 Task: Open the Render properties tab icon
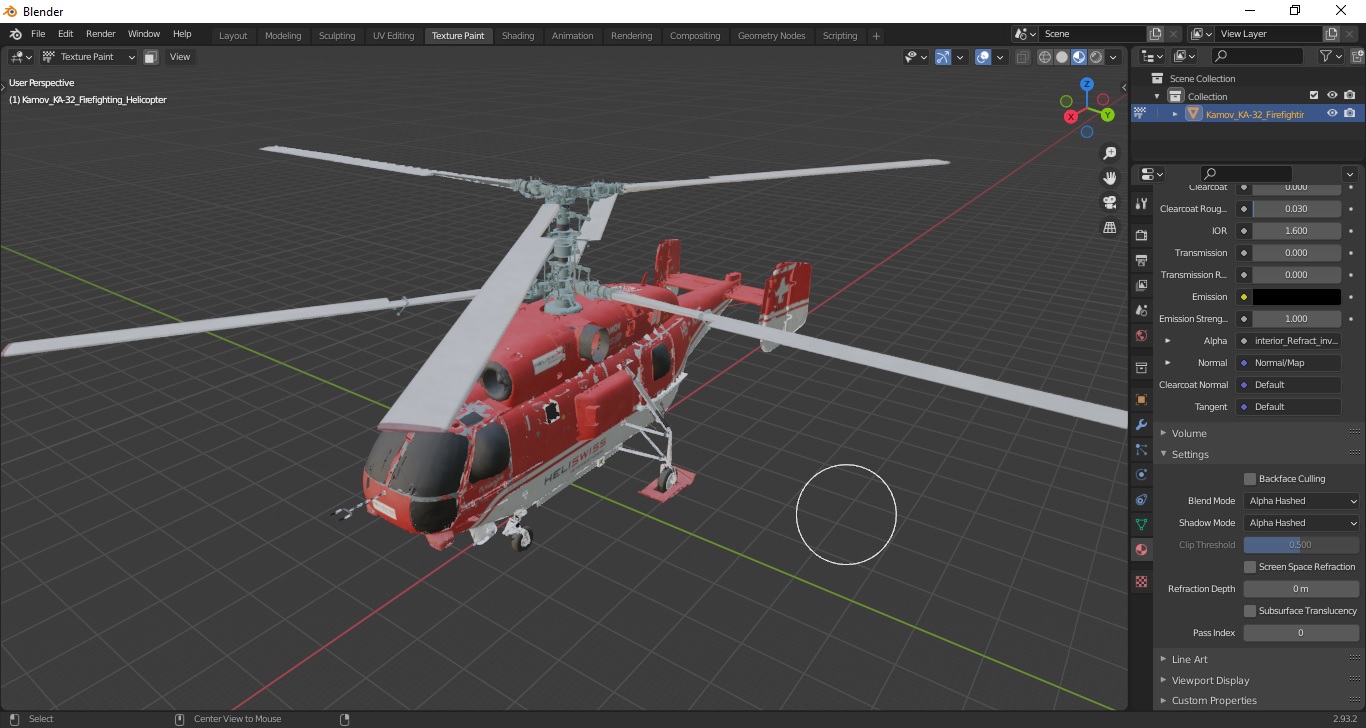[x=1141, y=236]
